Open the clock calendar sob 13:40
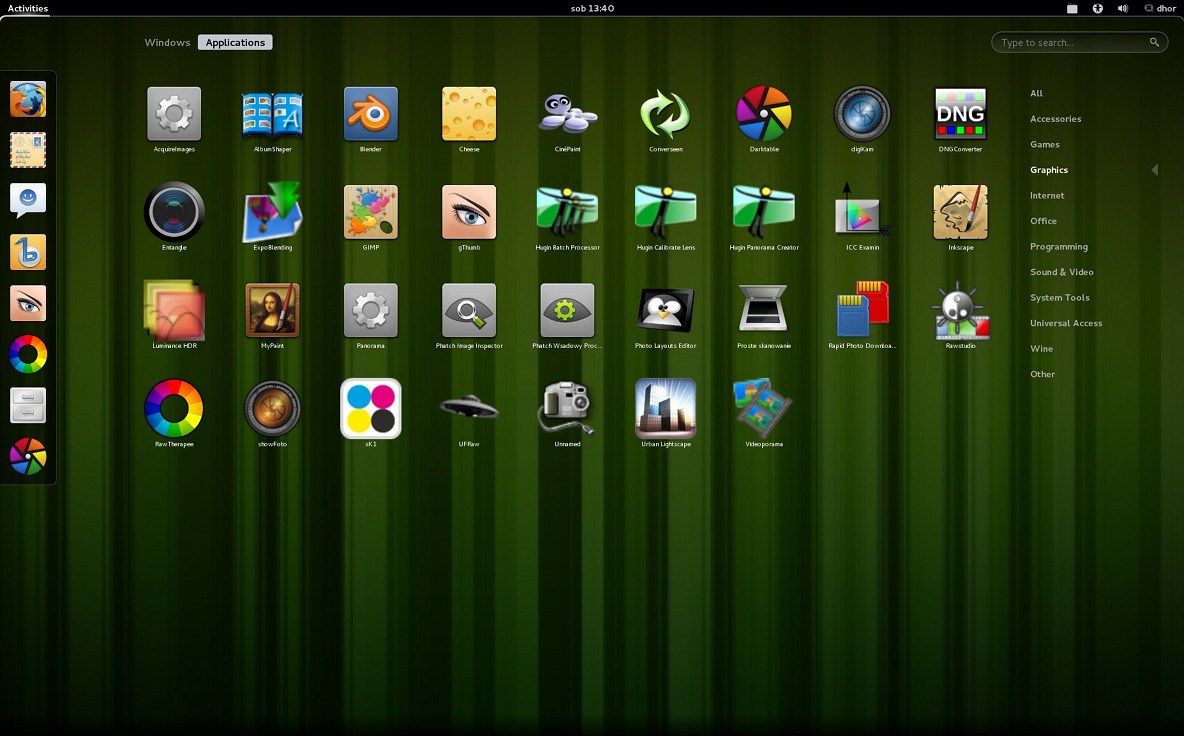 [592, 8]
